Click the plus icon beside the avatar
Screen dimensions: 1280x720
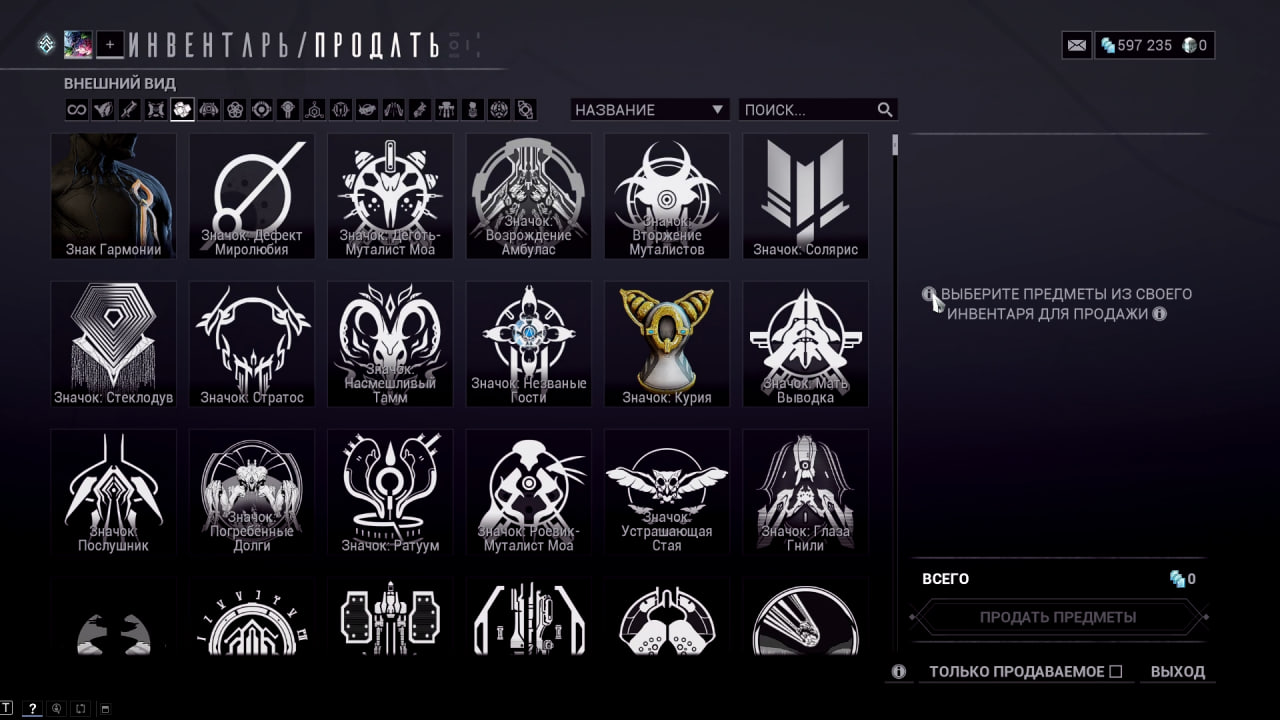pos(110,44)
